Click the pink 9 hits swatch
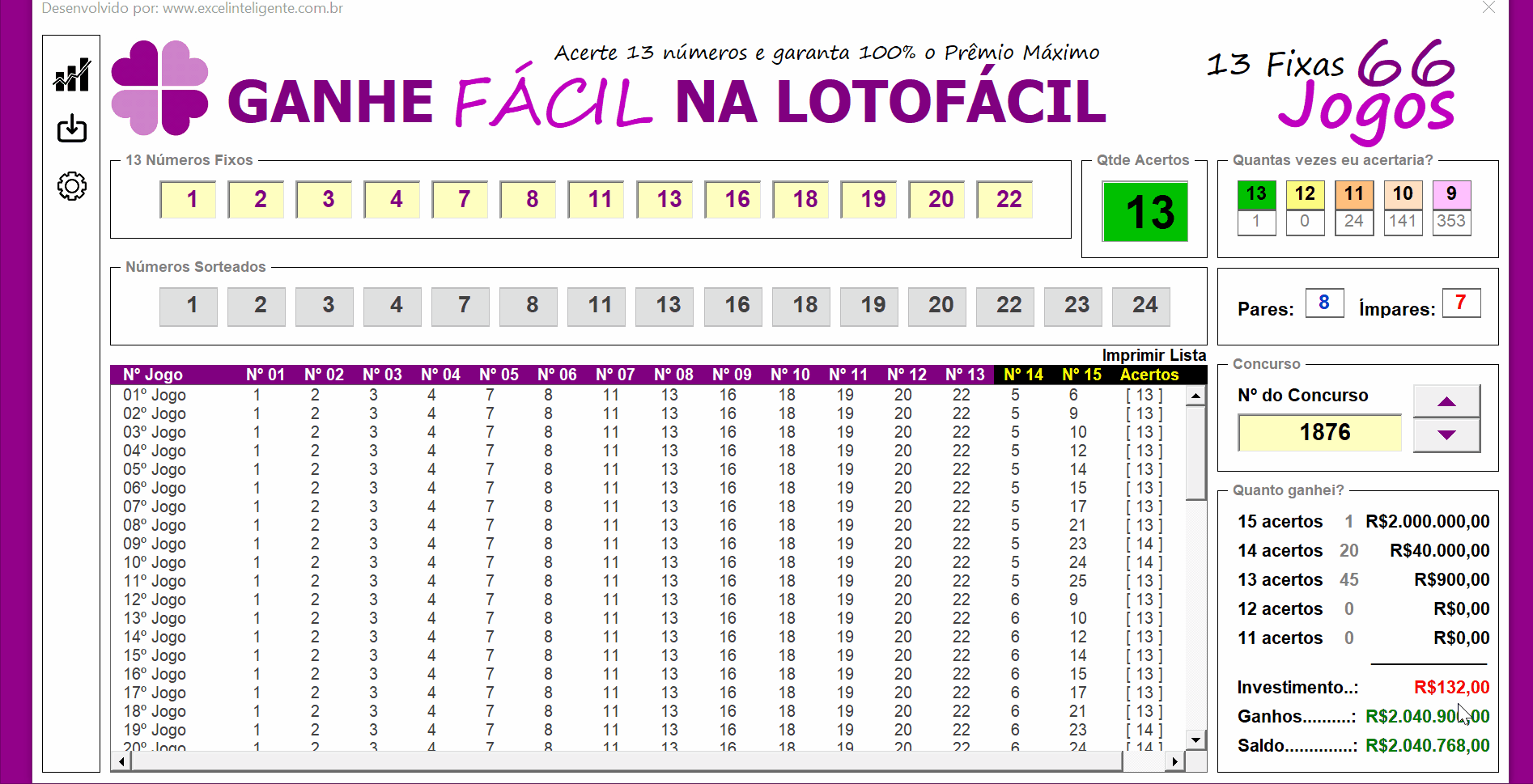 [x=1451, y=194]
